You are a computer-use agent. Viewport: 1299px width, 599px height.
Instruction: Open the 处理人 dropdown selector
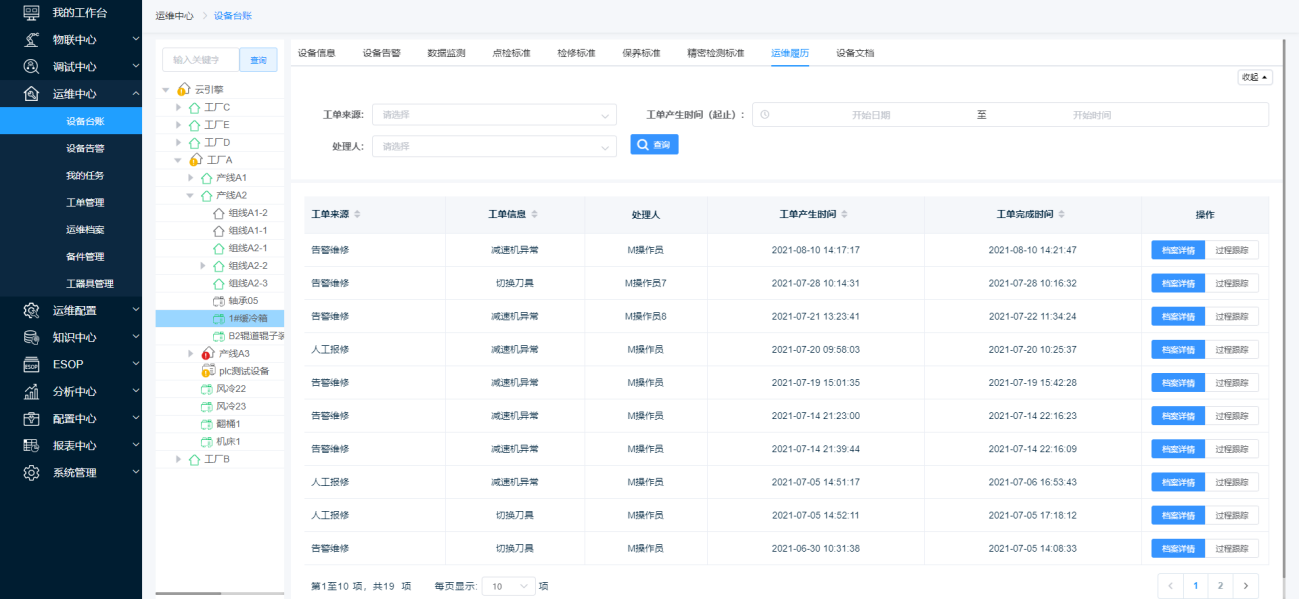[494, 147]
